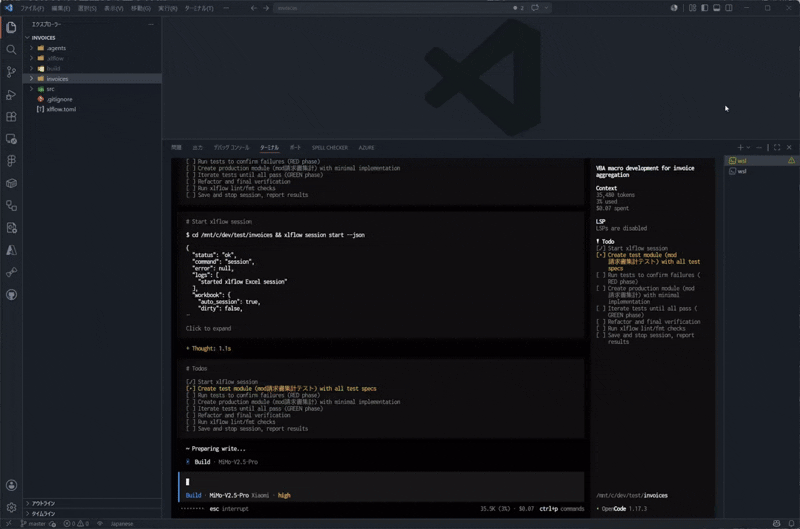Switch to the デバッグ コンソール tab

coord(231,147)
